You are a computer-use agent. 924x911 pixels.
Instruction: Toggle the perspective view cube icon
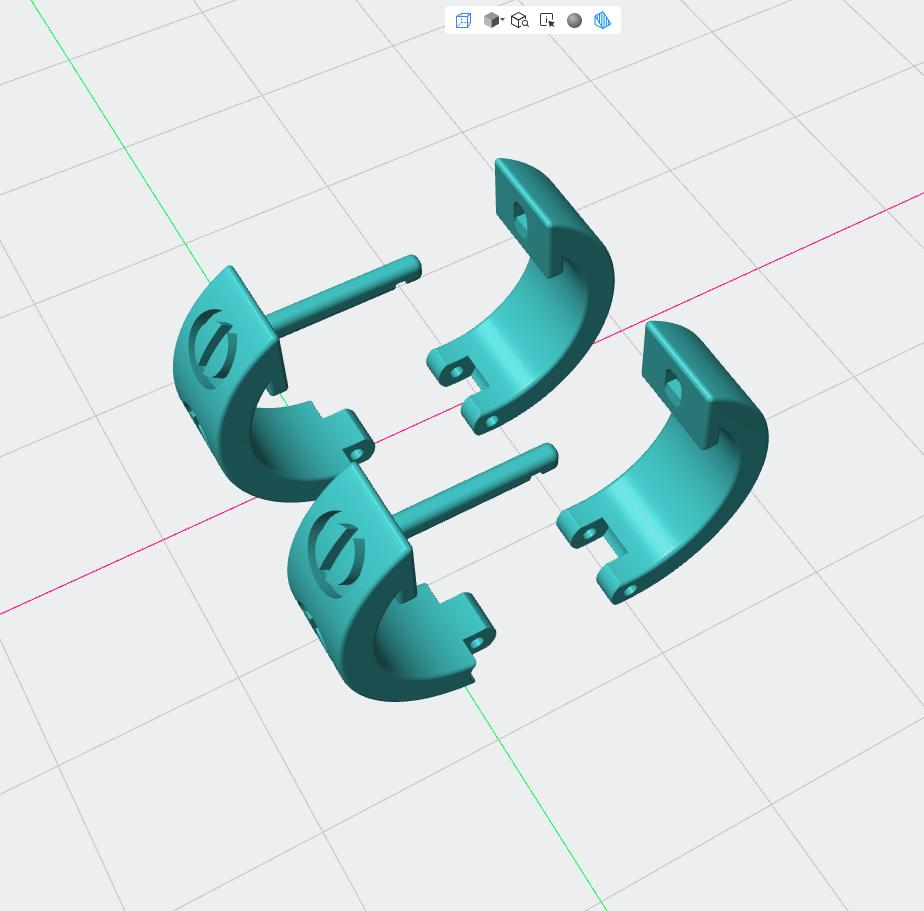pyautogui.click(x=463, y=21)
